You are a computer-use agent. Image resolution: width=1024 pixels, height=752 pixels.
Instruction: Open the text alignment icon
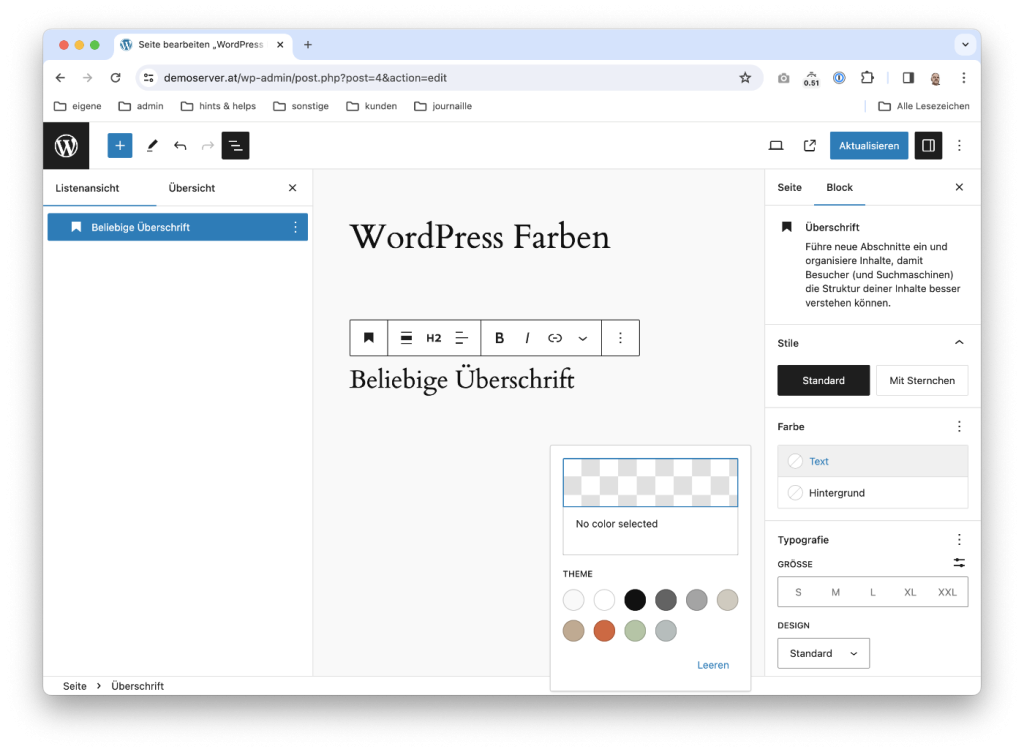462,337
